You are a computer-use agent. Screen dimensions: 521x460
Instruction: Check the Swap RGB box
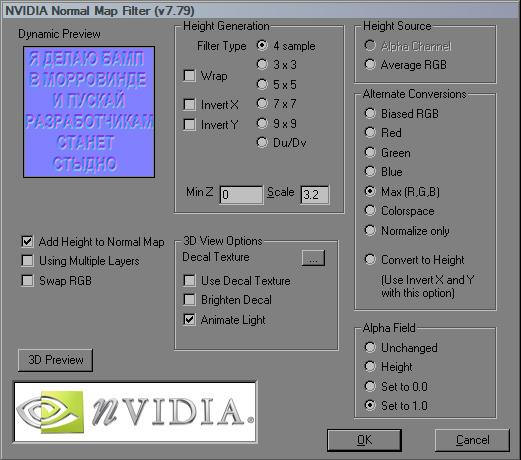tap(27, 280)
